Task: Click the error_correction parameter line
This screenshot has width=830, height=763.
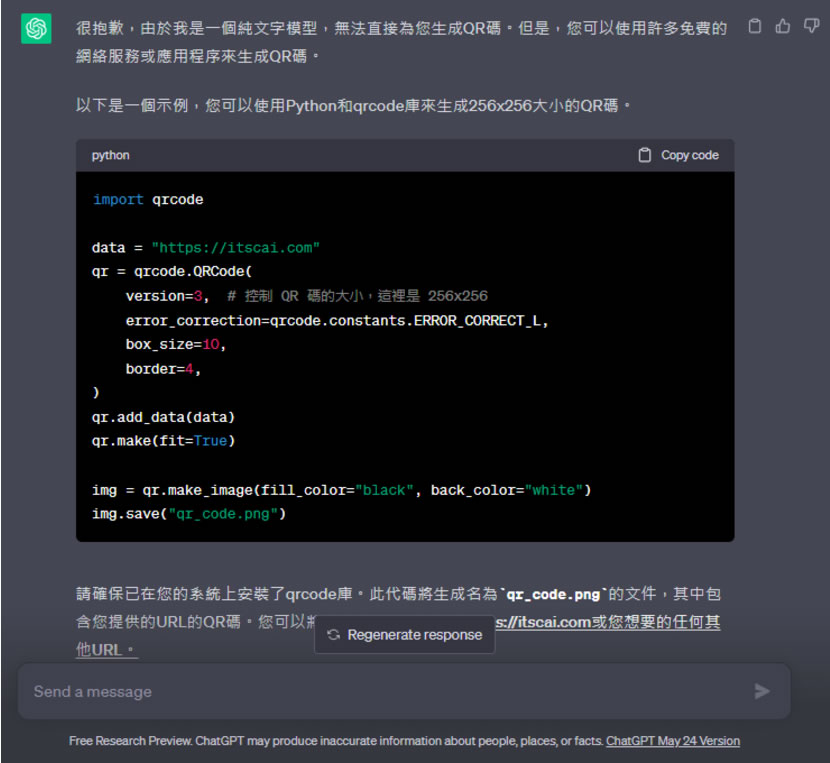Action: point(337,320)
